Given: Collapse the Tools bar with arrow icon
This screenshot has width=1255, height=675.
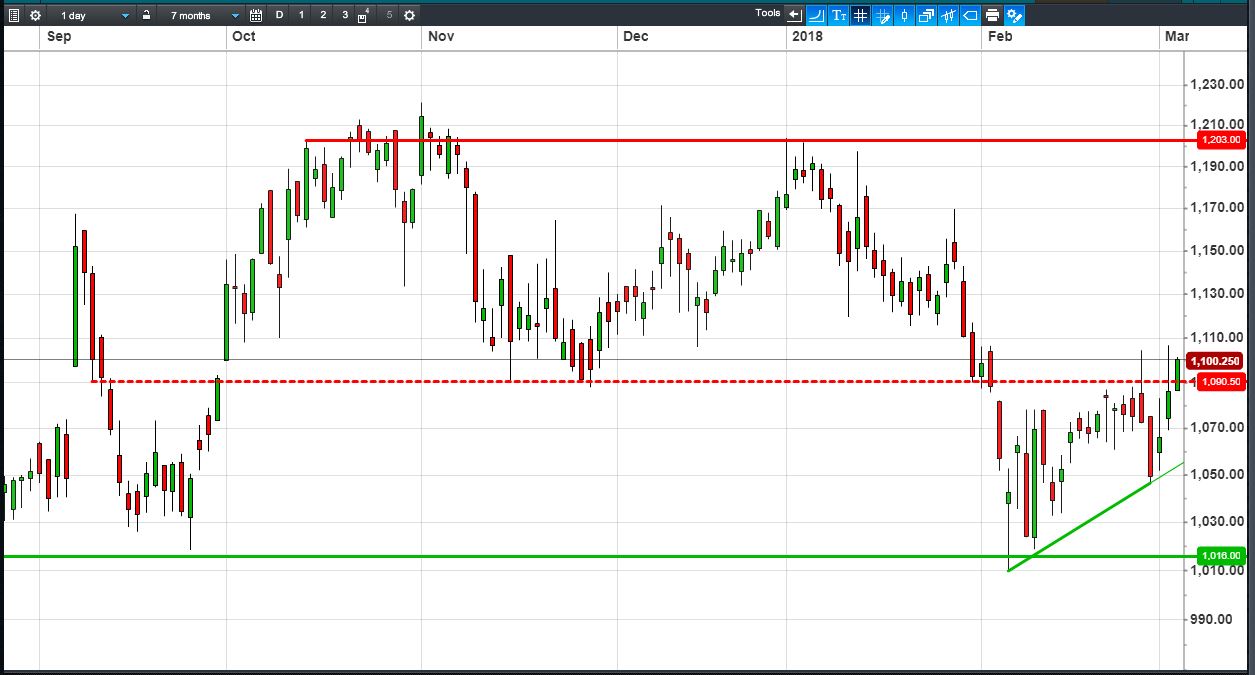Looking at the screenshot, I should (795, 15).
